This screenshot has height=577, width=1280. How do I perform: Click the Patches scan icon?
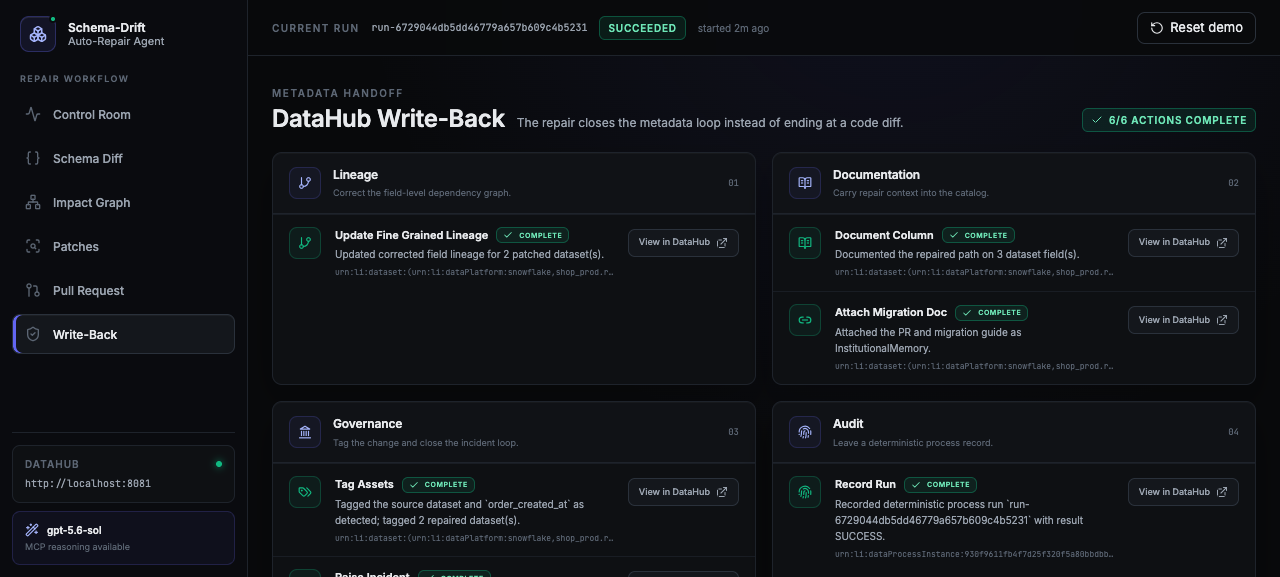(33, 247)
